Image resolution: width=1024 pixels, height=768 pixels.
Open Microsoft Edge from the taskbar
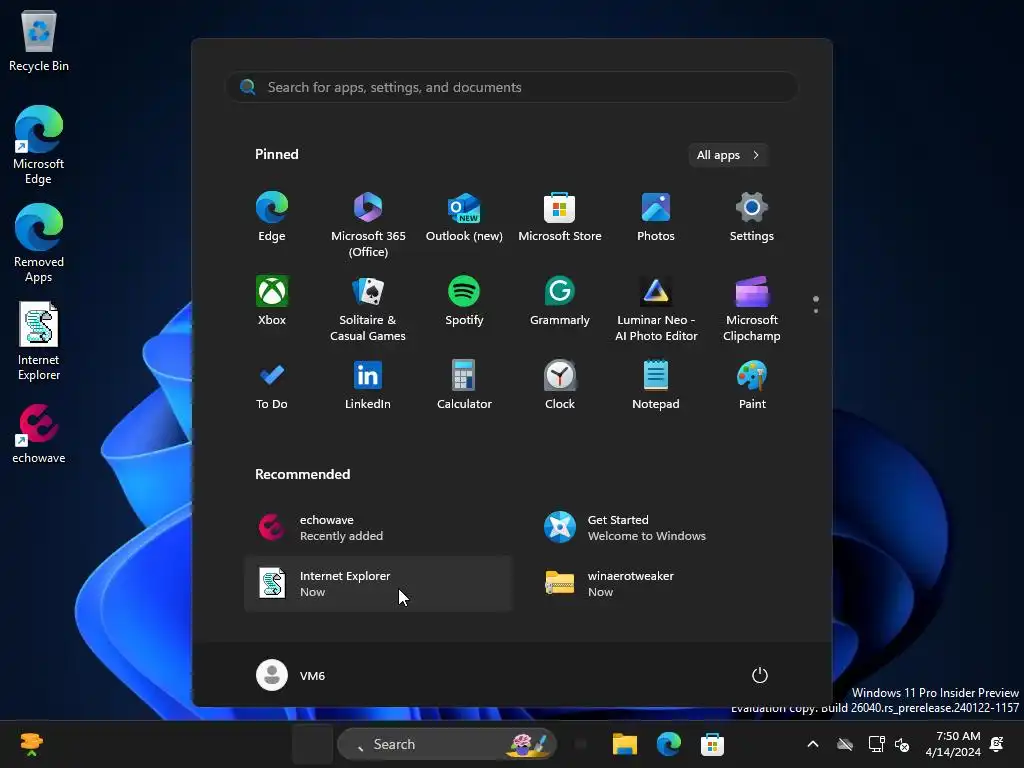coord(669,744)
